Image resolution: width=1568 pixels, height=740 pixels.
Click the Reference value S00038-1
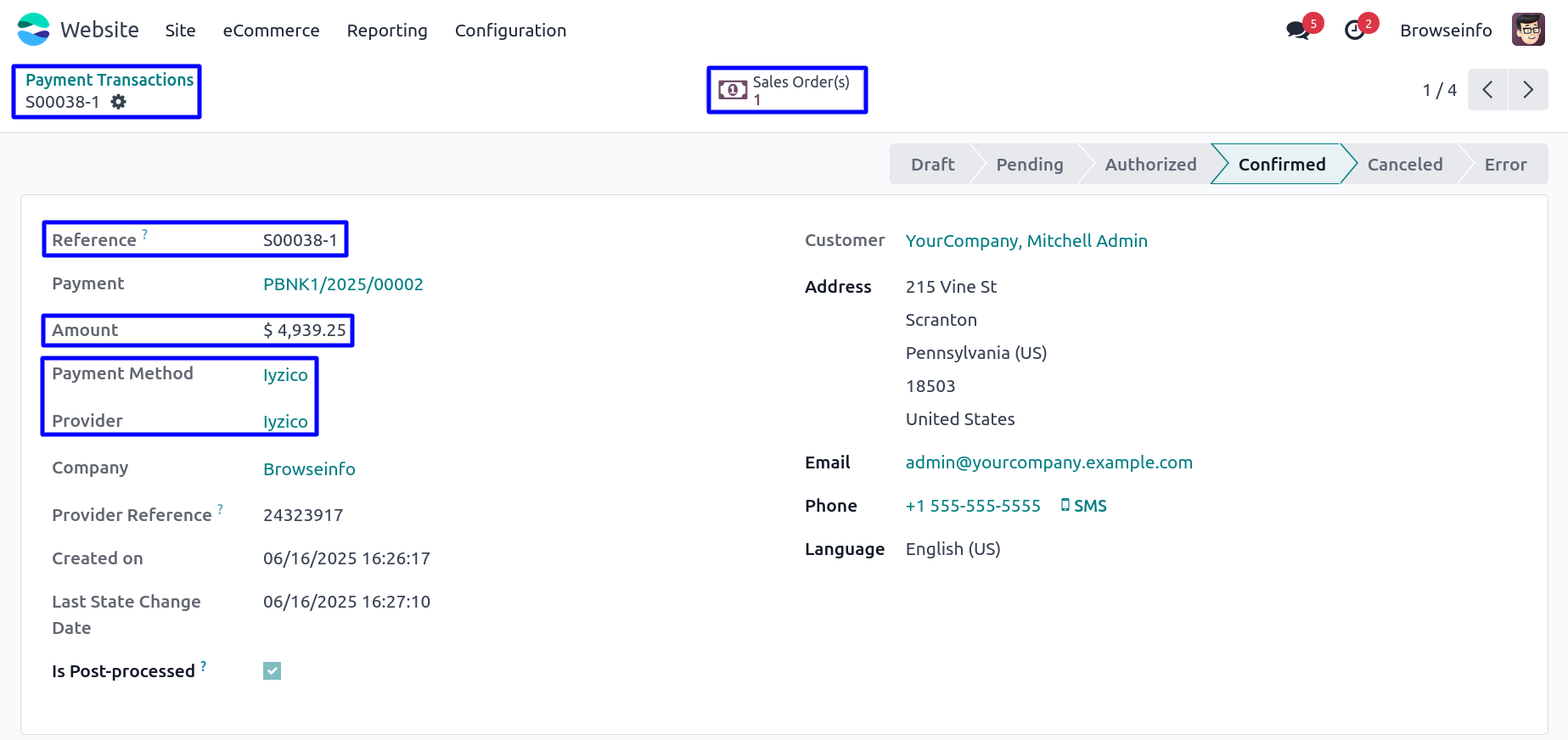pyautogui.click(x=300, y=240)
